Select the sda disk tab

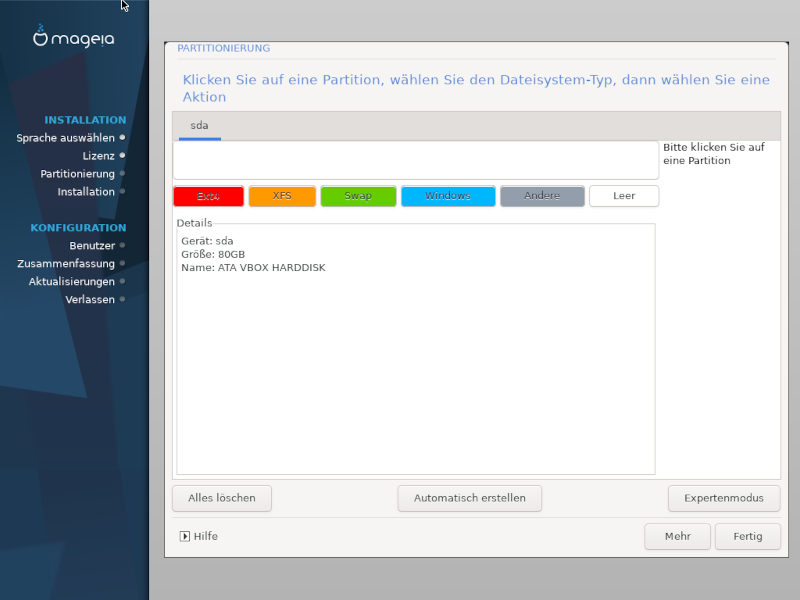tap(200, 126)
